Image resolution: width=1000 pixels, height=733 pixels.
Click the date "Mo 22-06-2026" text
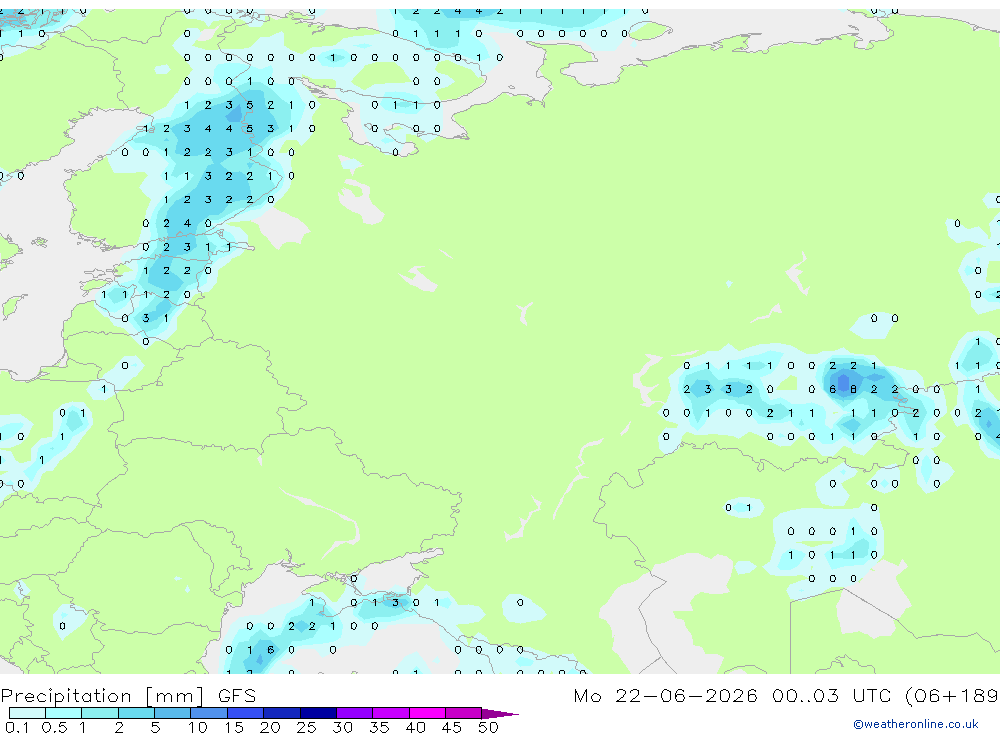point(665,695)
